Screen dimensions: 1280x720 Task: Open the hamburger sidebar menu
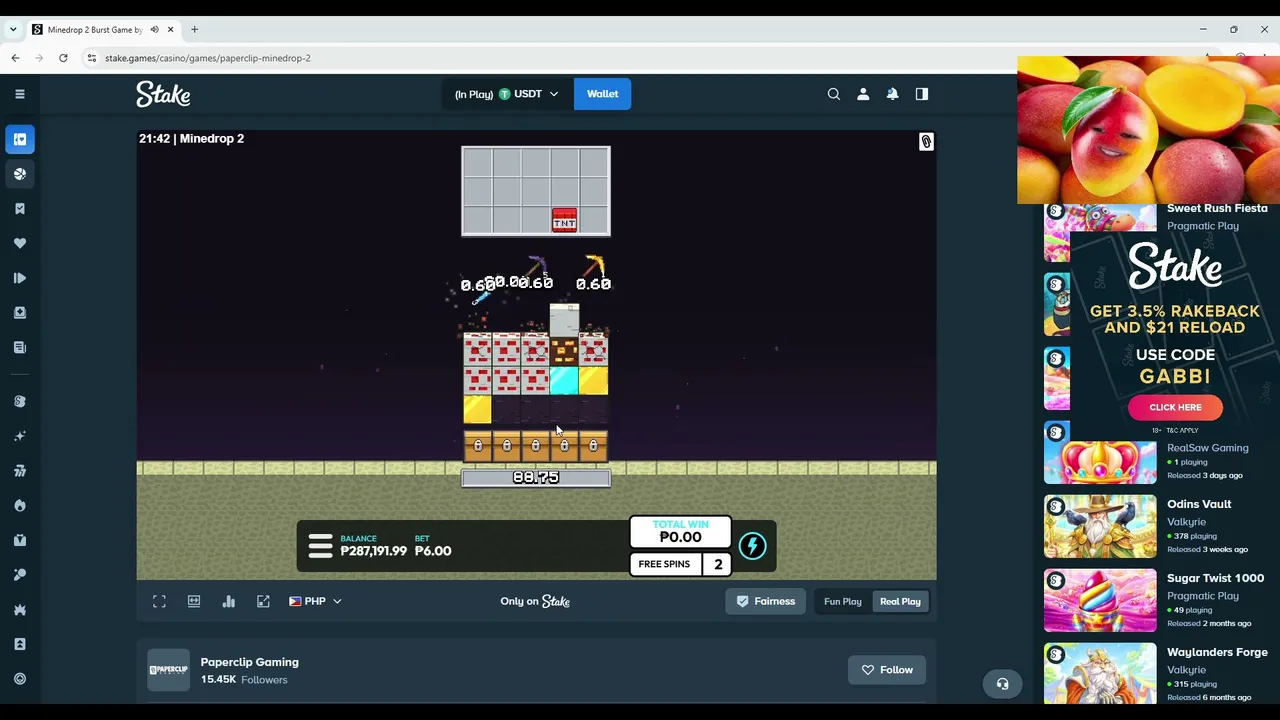(19, 94)
